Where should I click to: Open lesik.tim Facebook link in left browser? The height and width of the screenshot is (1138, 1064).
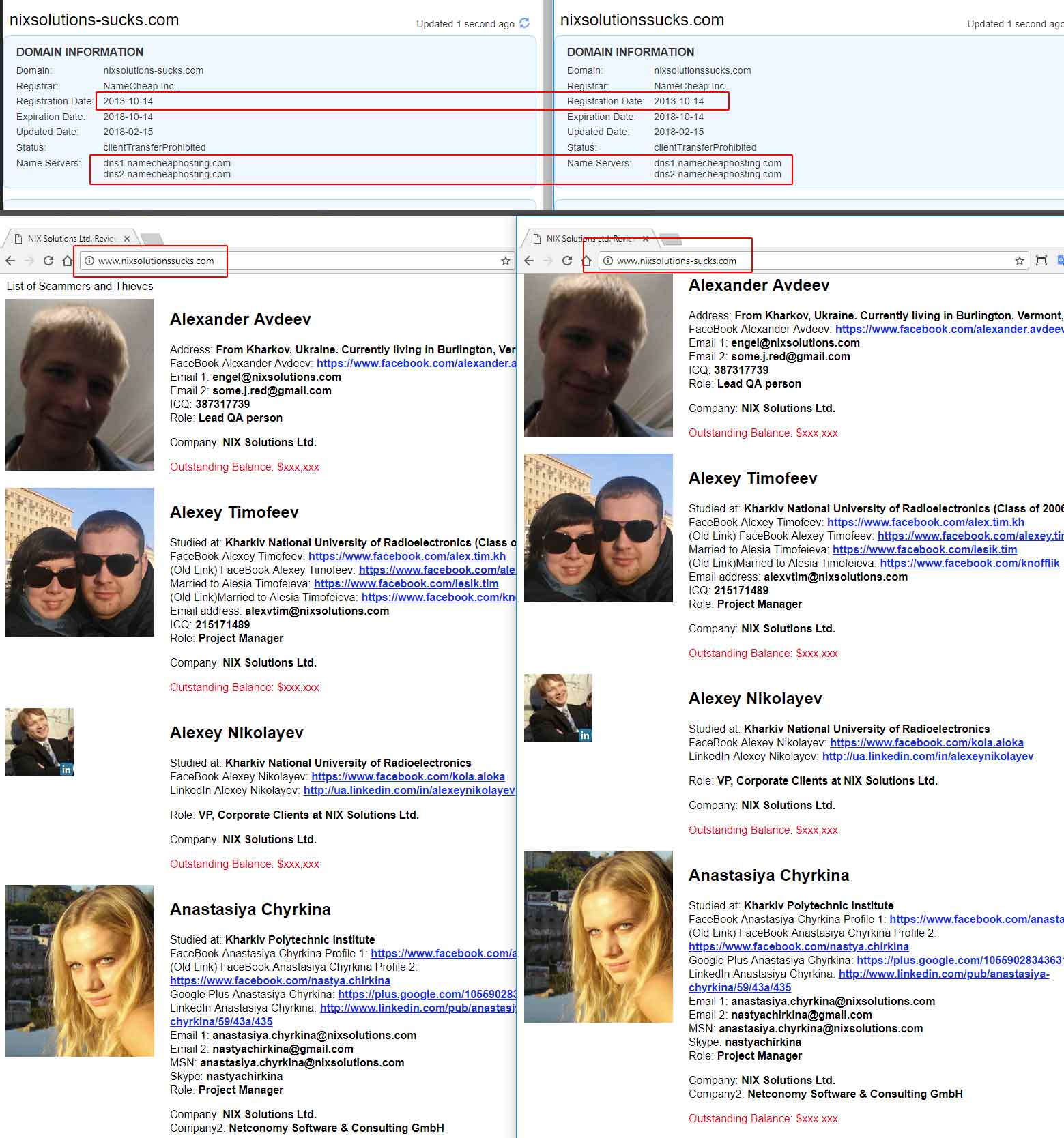(x=406, y=583)
